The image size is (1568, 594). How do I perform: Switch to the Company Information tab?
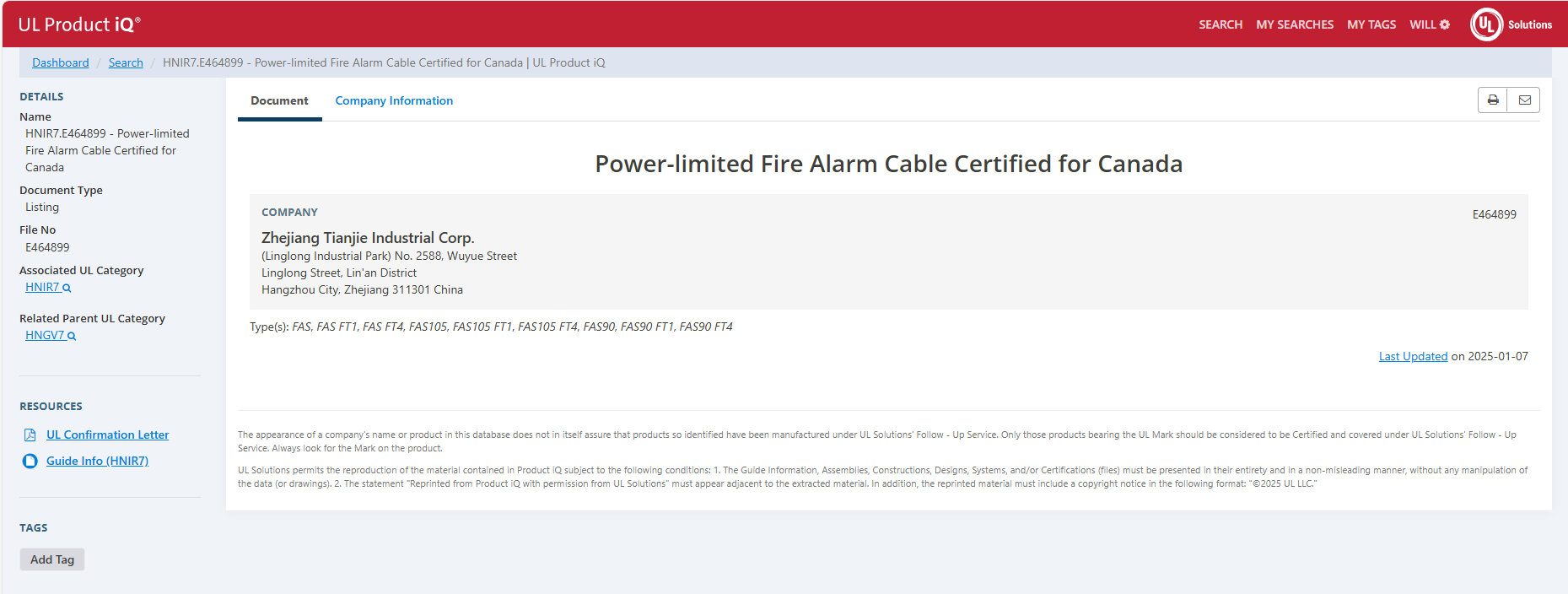[394, 100]
